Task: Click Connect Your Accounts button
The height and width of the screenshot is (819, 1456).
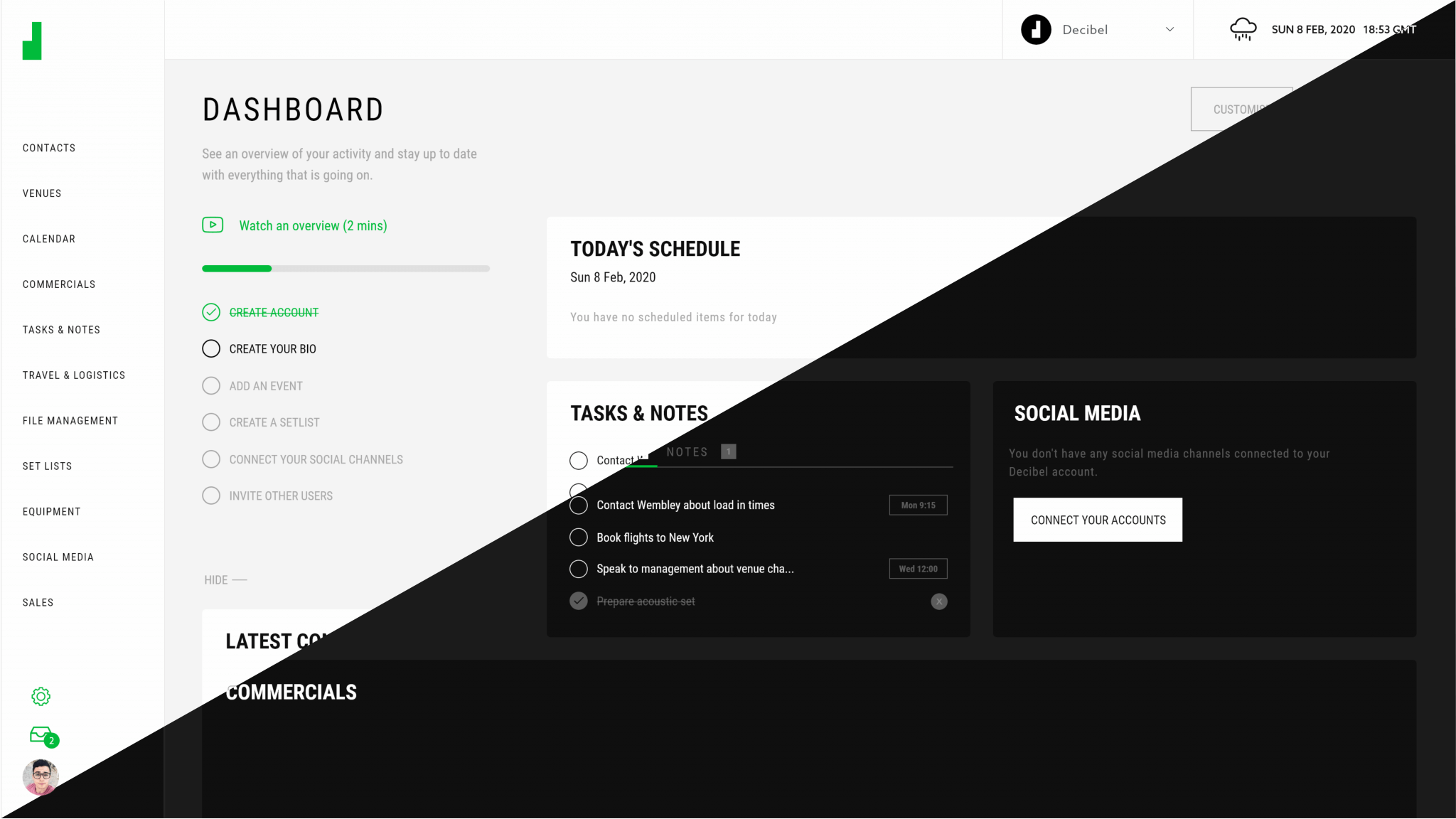Action: 1097,519
